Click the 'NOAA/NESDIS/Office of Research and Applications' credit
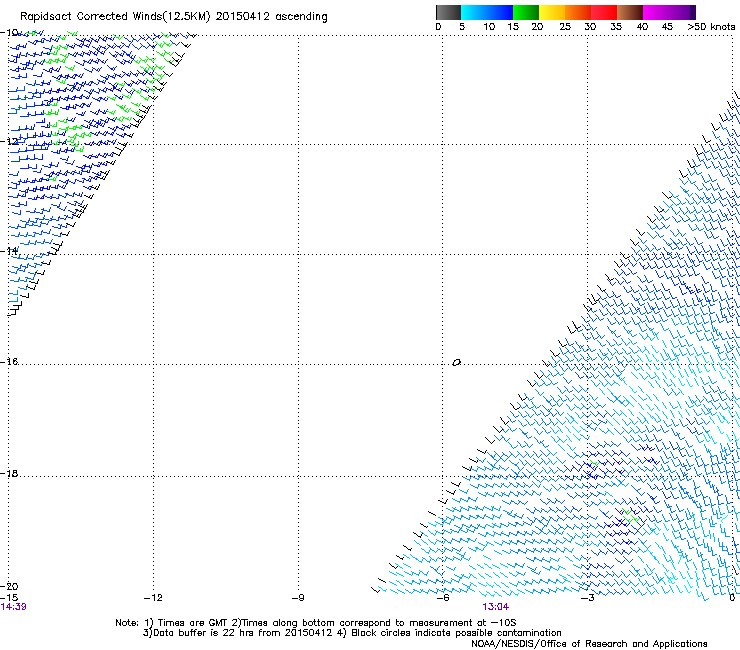 (x=589, y=644)
